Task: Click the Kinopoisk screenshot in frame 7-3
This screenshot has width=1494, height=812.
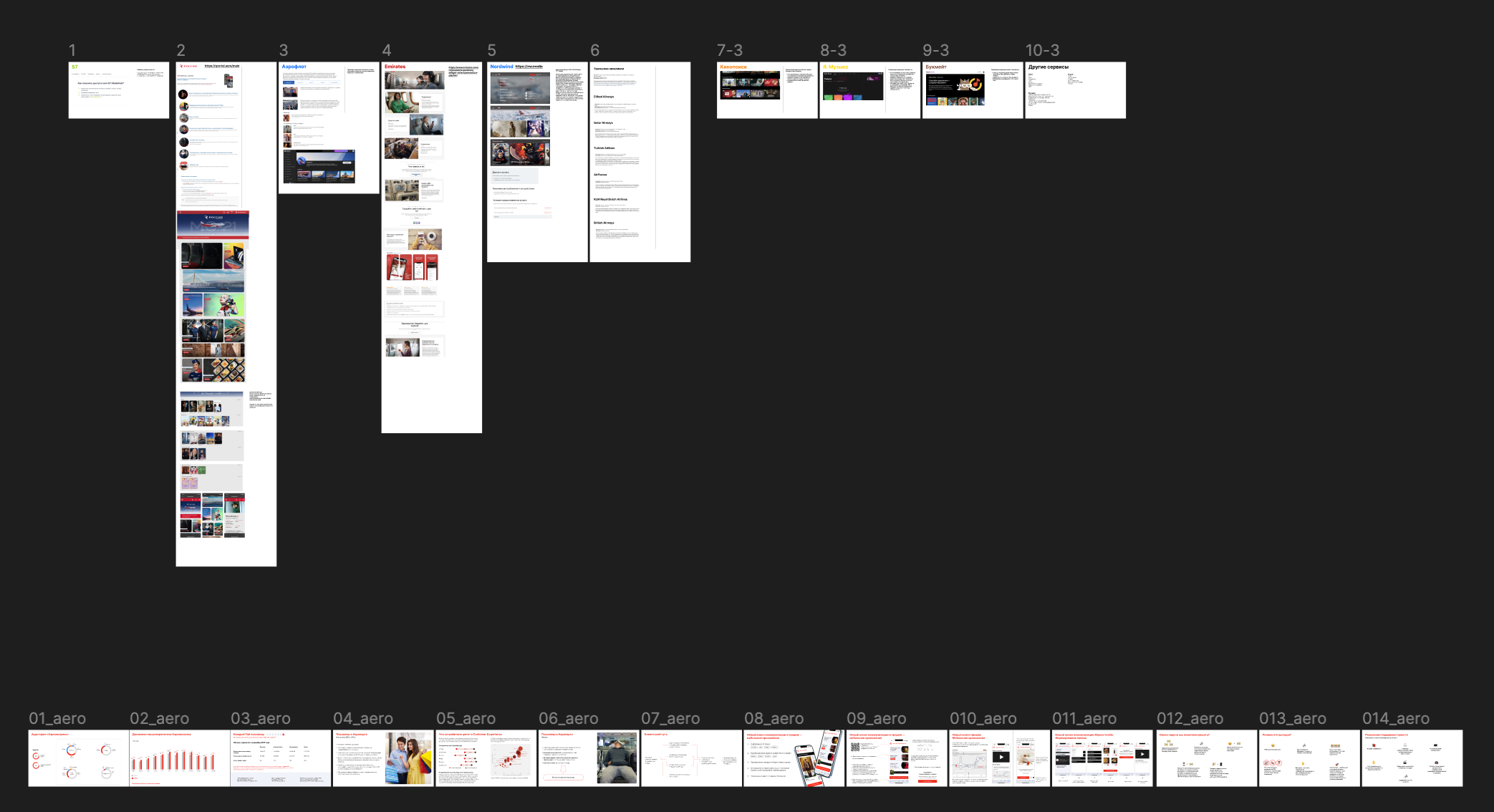Action: click(x=749, y=85)
